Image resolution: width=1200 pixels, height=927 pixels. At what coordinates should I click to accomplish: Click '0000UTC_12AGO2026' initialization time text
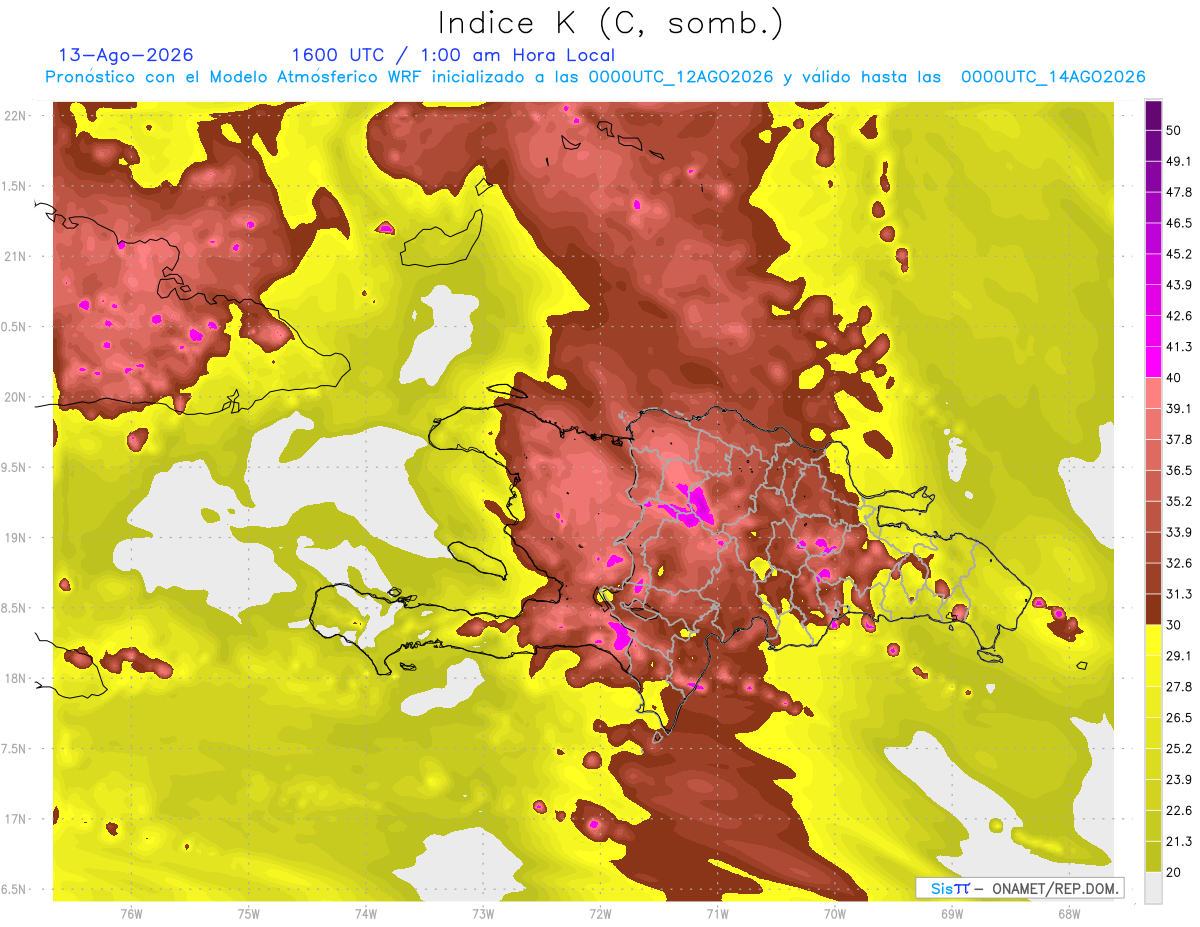tap(680, 77)
